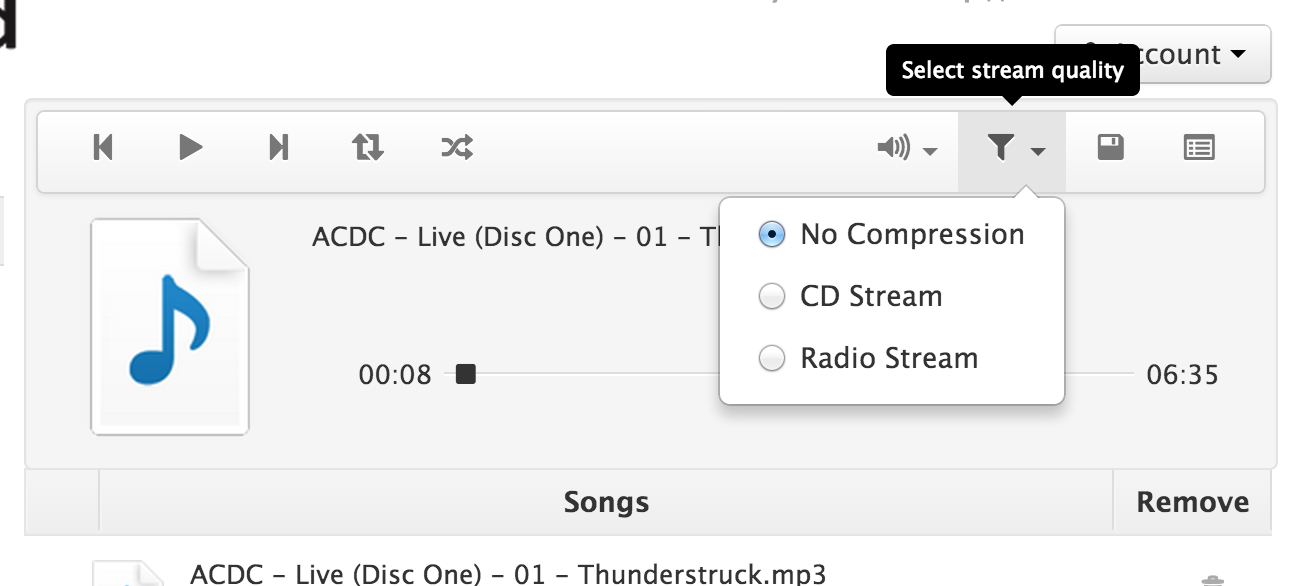Toggle shuffle playback icon

click(x=457, y=148)
